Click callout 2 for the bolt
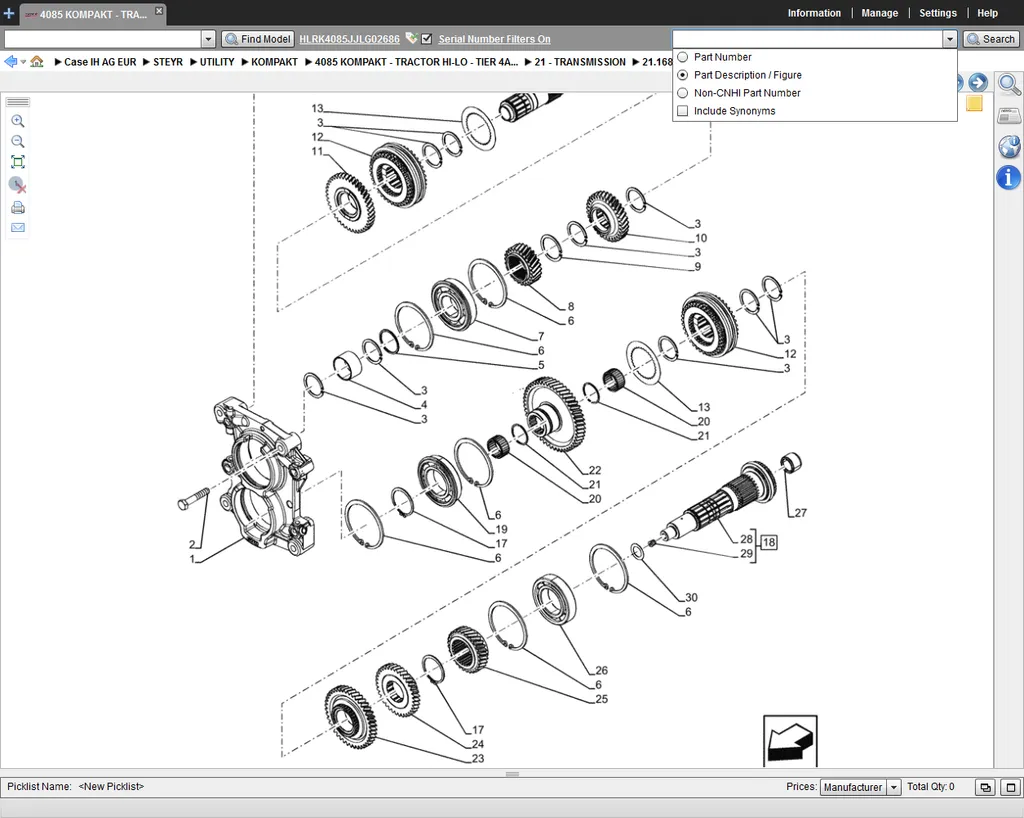Screen dimensions: 1024x818 [192, 544]
